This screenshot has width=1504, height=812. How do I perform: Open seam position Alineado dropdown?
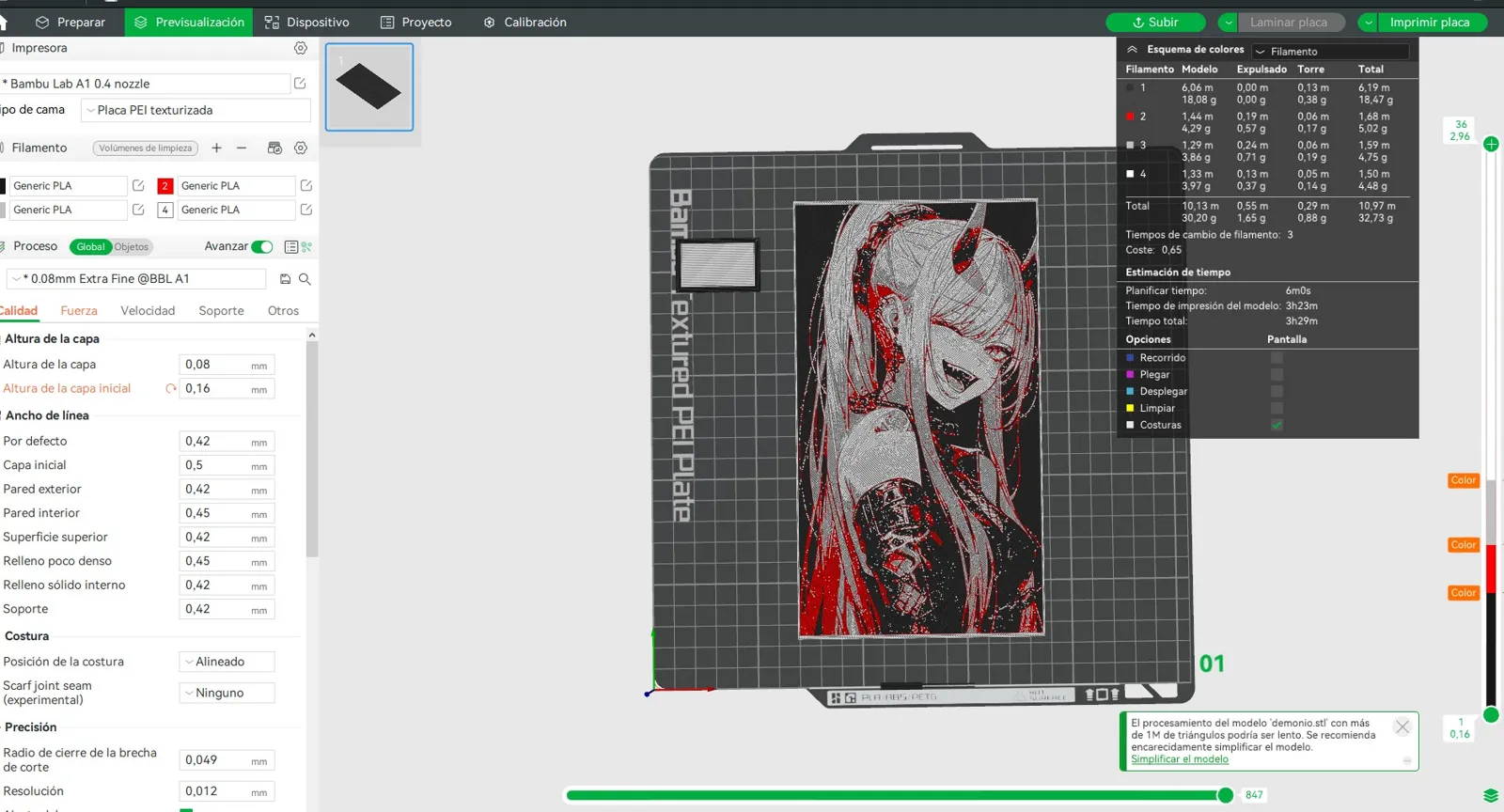click(x=227, y=662)
